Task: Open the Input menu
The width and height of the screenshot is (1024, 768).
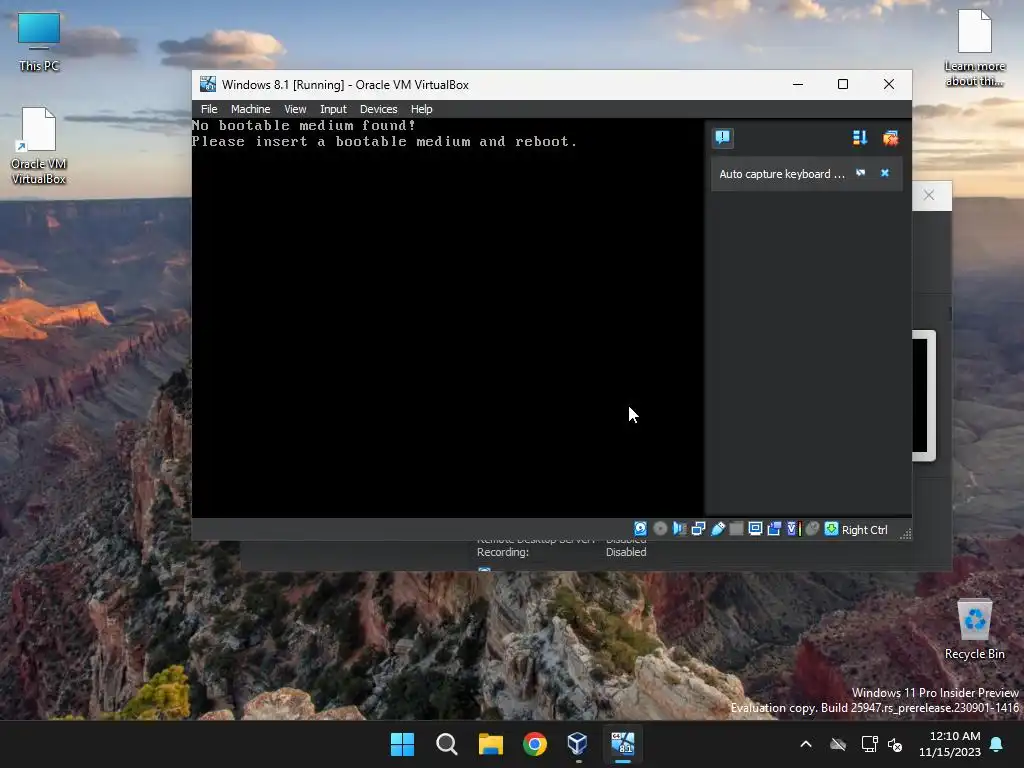Action: pyautogui.click(x=333, y=109)
